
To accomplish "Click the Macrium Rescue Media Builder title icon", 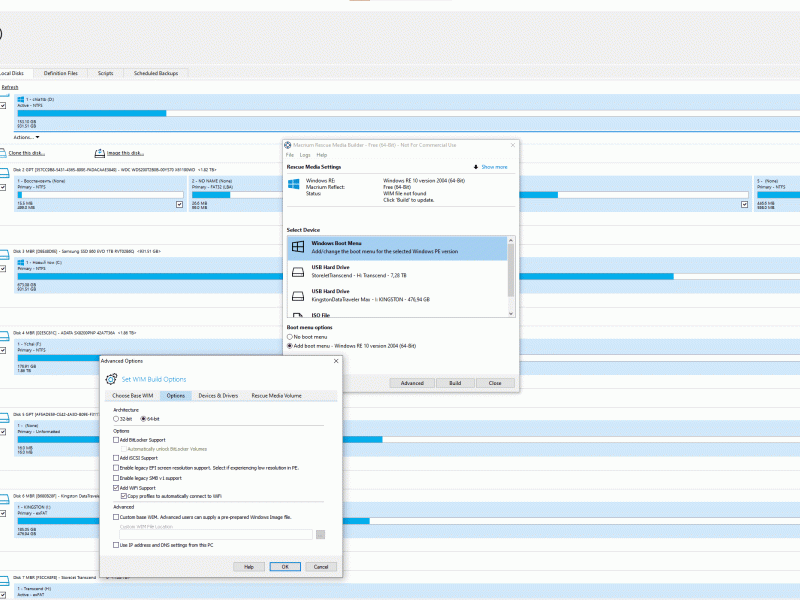I will coord(288,145).
